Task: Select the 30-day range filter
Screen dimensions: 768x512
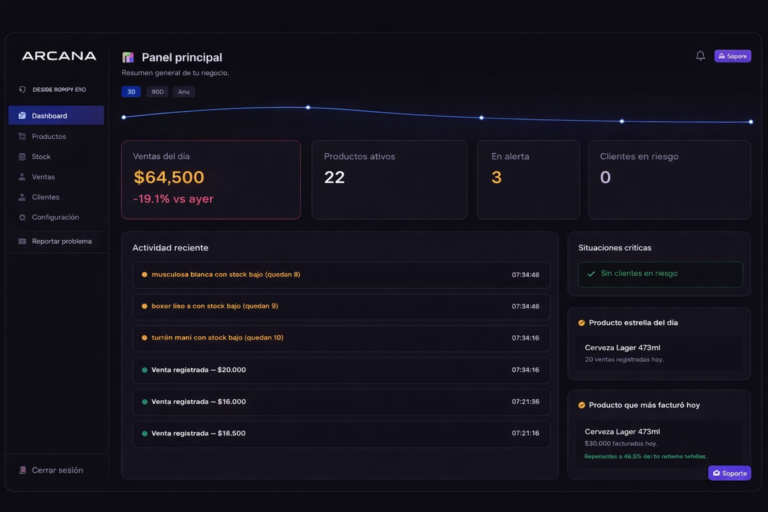Action: coord(131,92)
